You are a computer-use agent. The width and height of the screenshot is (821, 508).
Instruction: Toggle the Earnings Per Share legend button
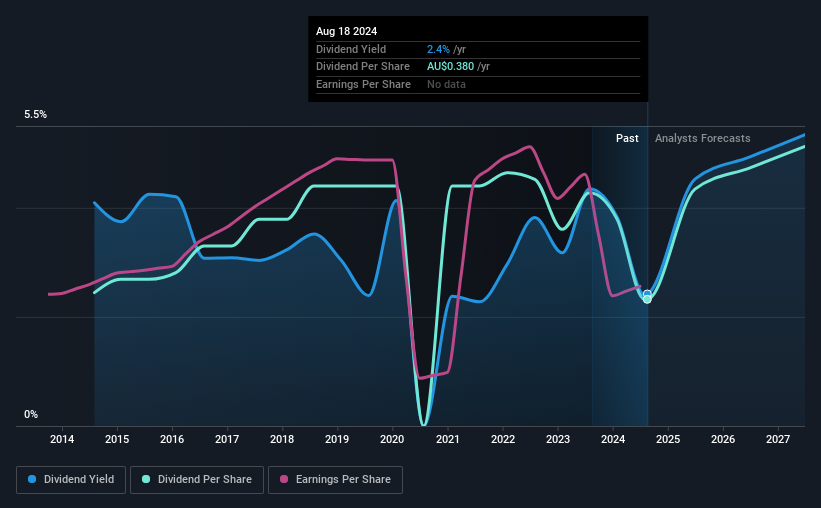pyautogui.click(x=335, y=480)
